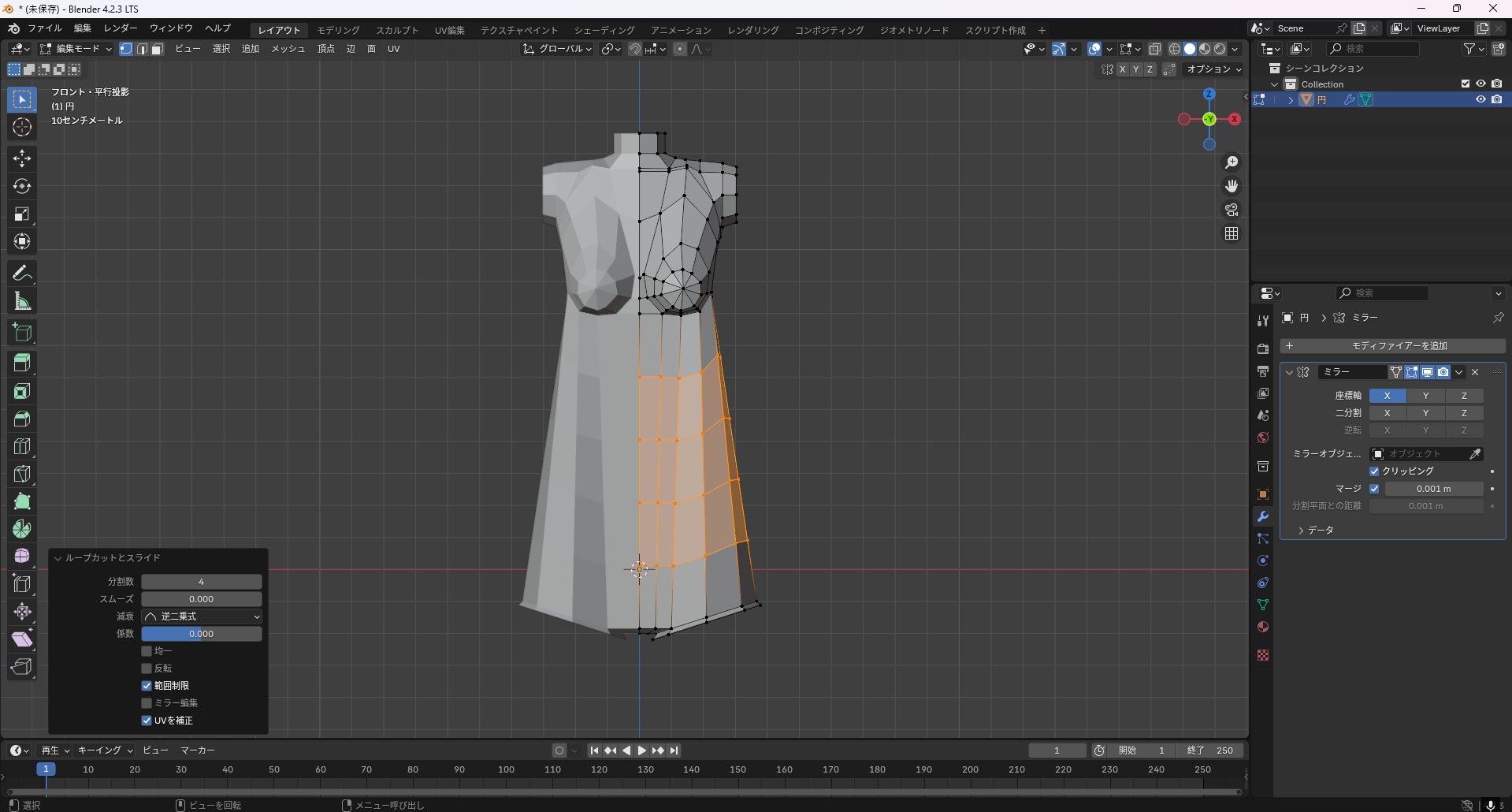Select the Transform tool
The height and width of the screenshot is (812, 1512).
pyautogui.click(x=22, y=241)
